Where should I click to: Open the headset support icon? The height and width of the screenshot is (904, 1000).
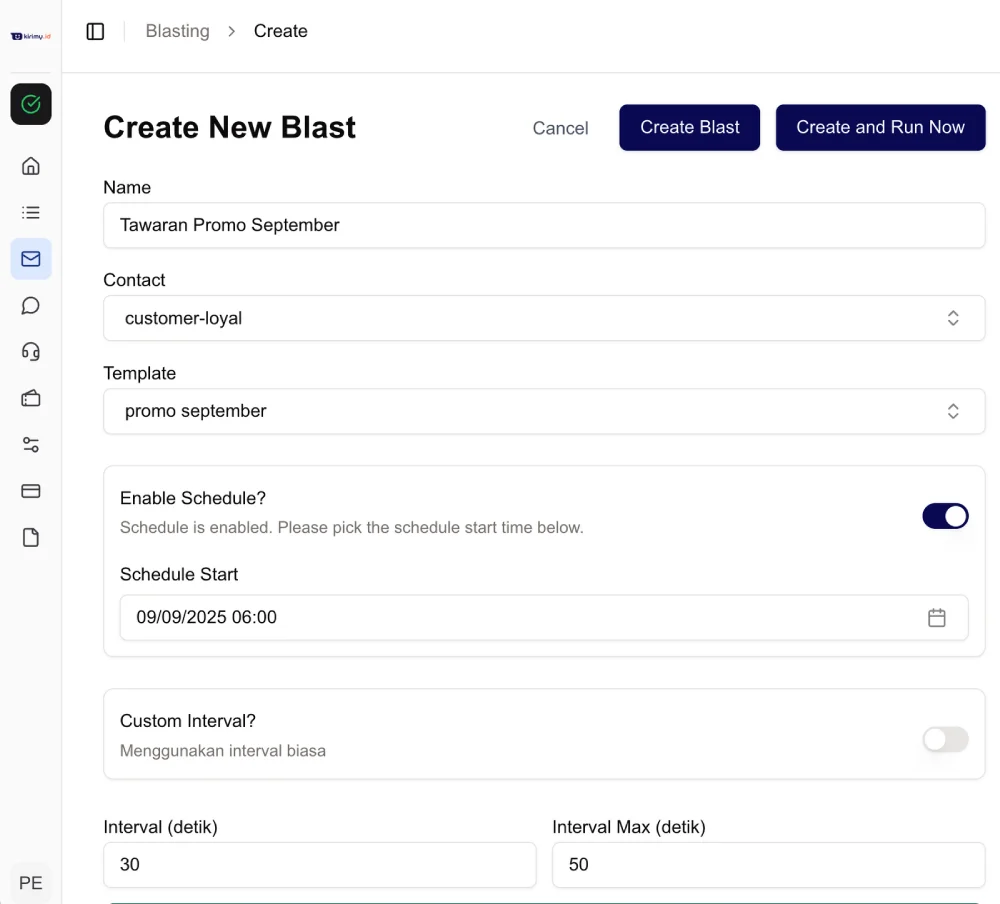(x=31, y=351)
